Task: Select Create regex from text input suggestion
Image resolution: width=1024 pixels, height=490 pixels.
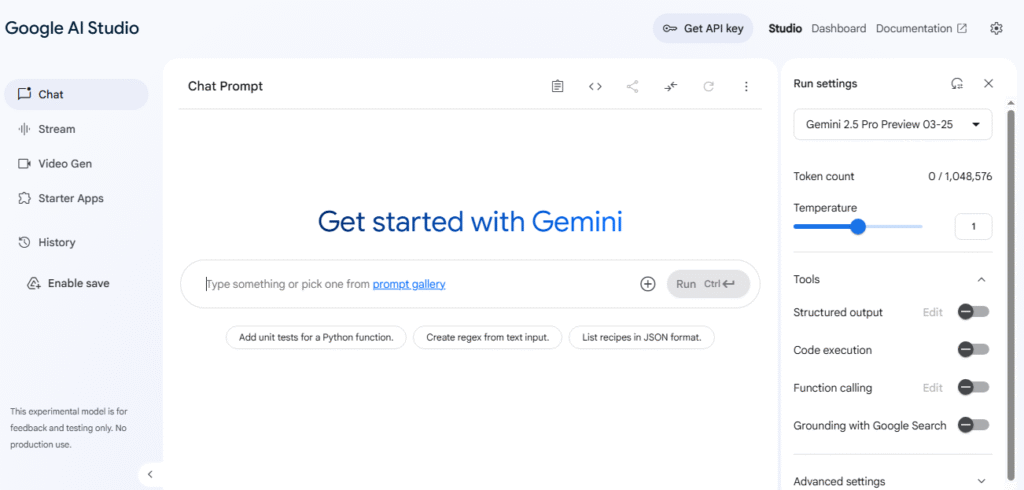Action: point(487,338)
